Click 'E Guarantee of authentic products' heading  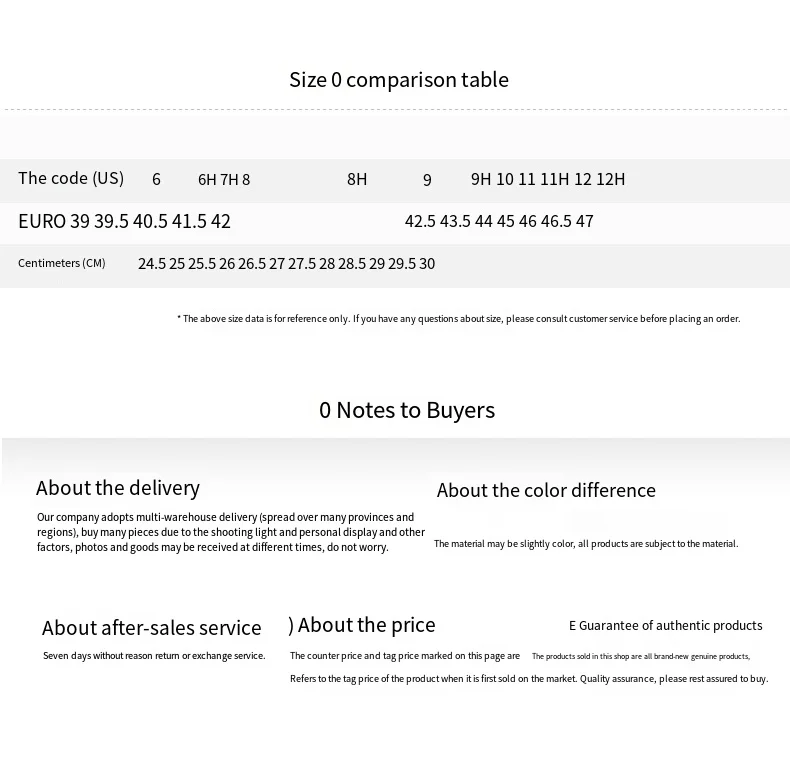(x=666, y=626)
